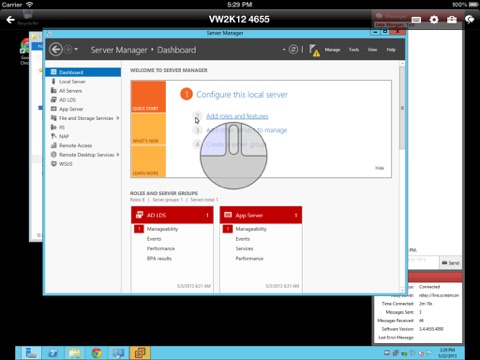Tap the back arrow in app header
Screen dimensions: 480x360
[11, 20]
